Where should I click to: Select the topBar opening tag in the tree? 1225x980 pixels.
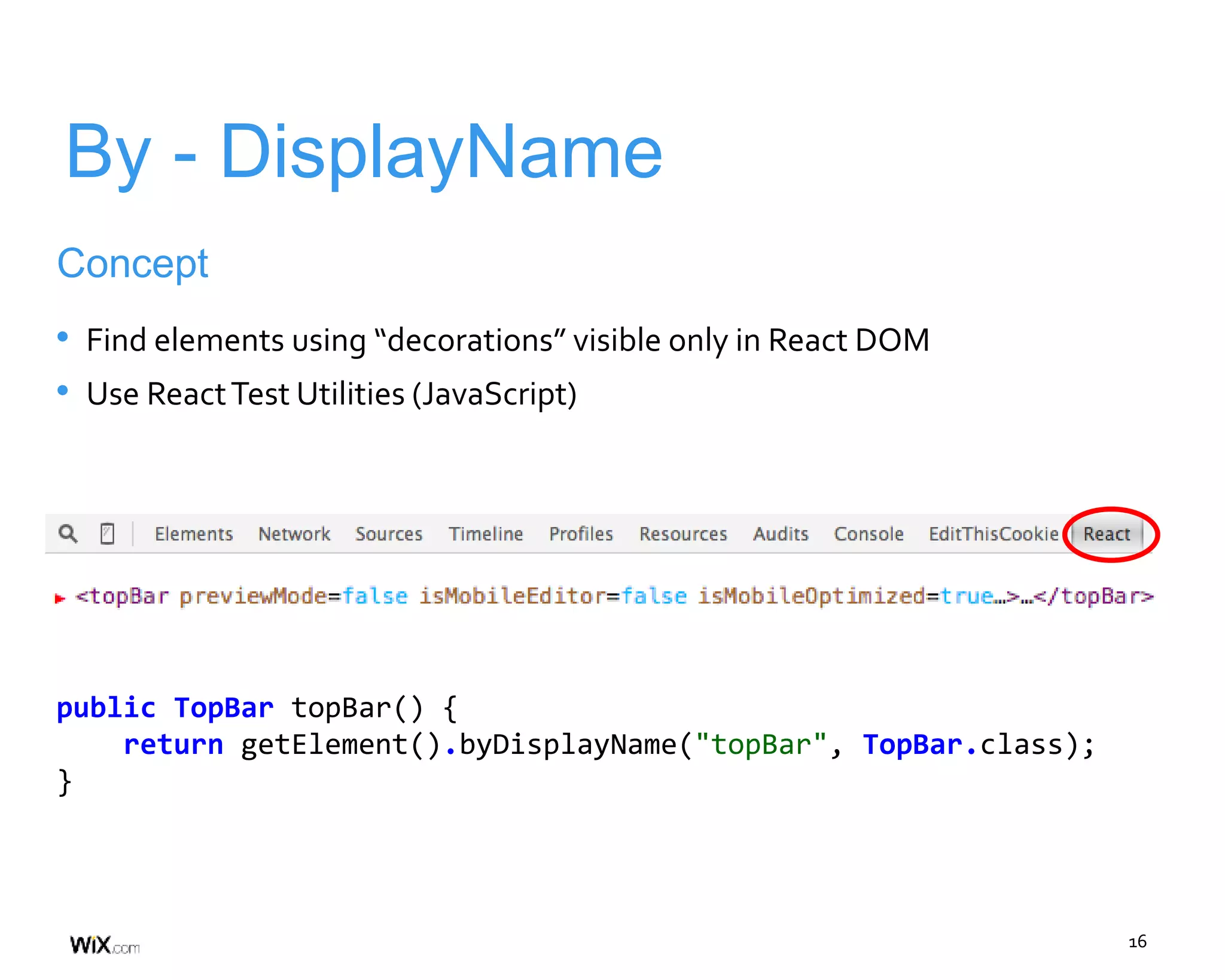[x=123, y=596]
